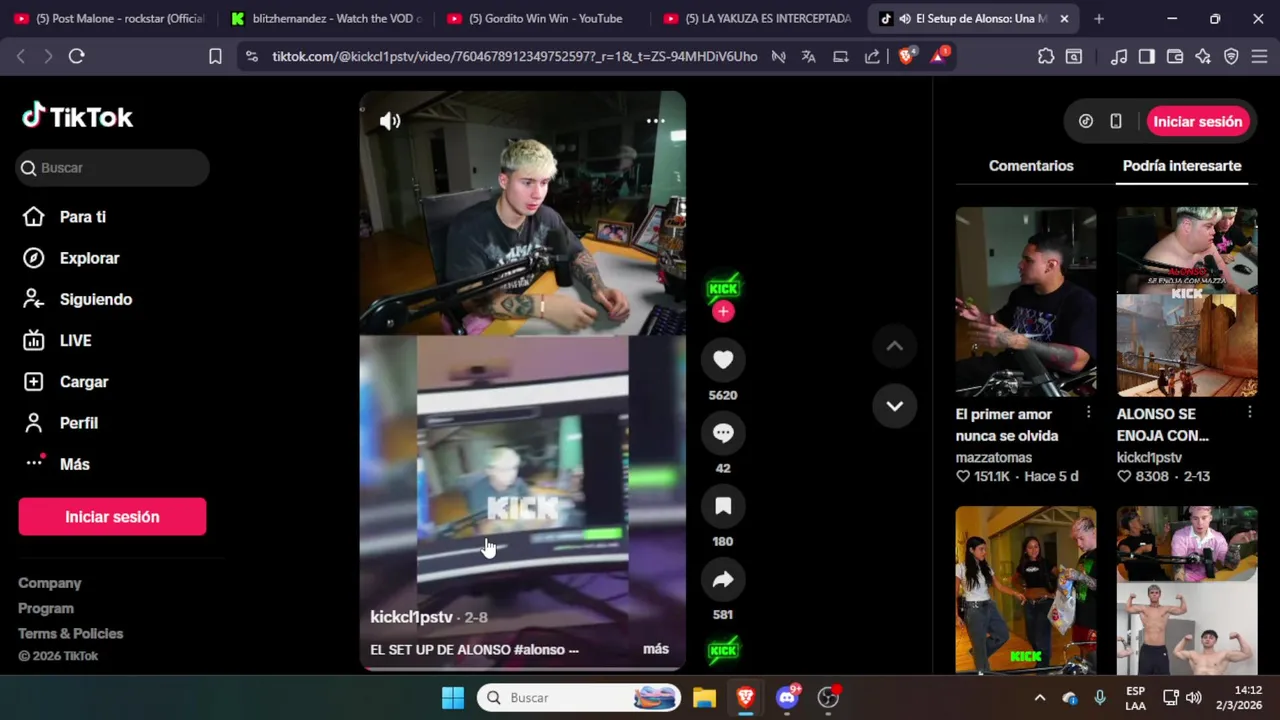Switch to Post Malone rockstar browser tab

click(x=110, y=18)
